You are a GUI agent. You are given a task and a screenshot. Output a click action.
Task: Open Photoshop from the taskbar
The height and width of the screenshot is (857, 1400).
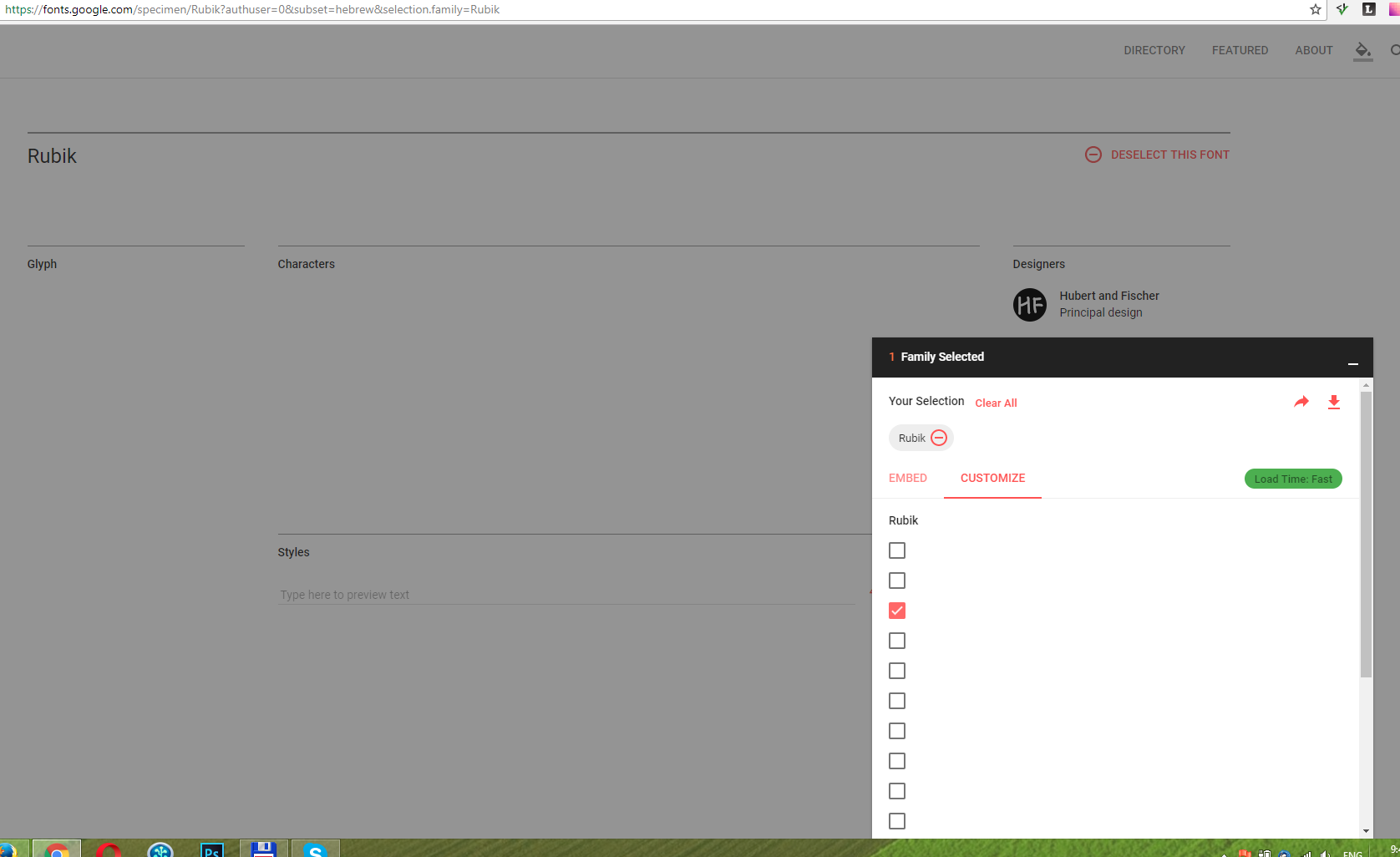pos(212,849)
